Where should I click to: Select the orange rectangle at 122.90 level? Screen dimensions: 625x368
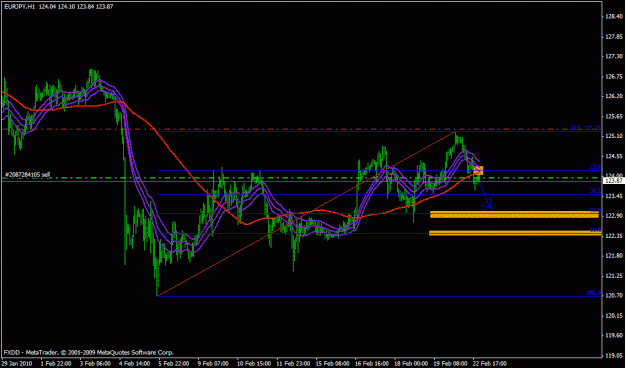pyautogui.click(x=514, y=215)
